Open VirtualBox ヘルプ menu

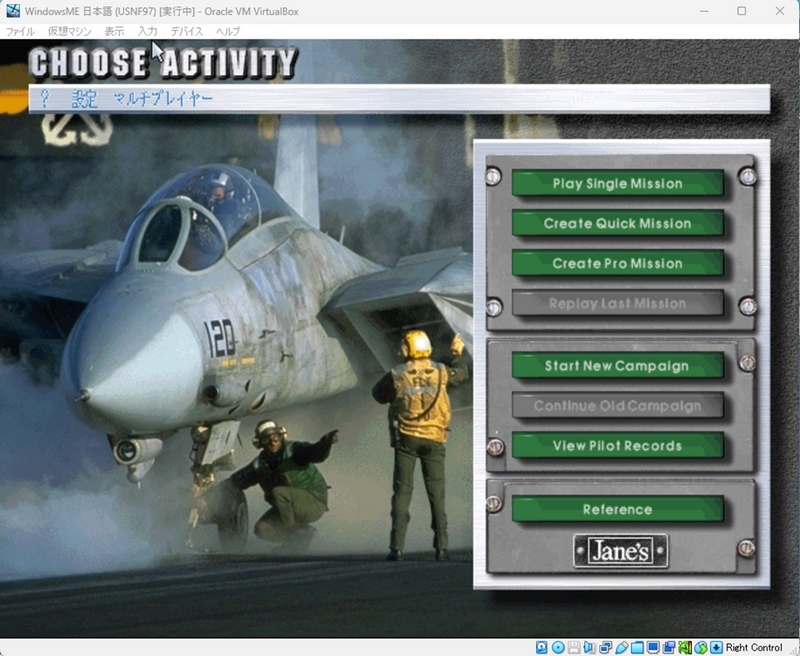228,32
